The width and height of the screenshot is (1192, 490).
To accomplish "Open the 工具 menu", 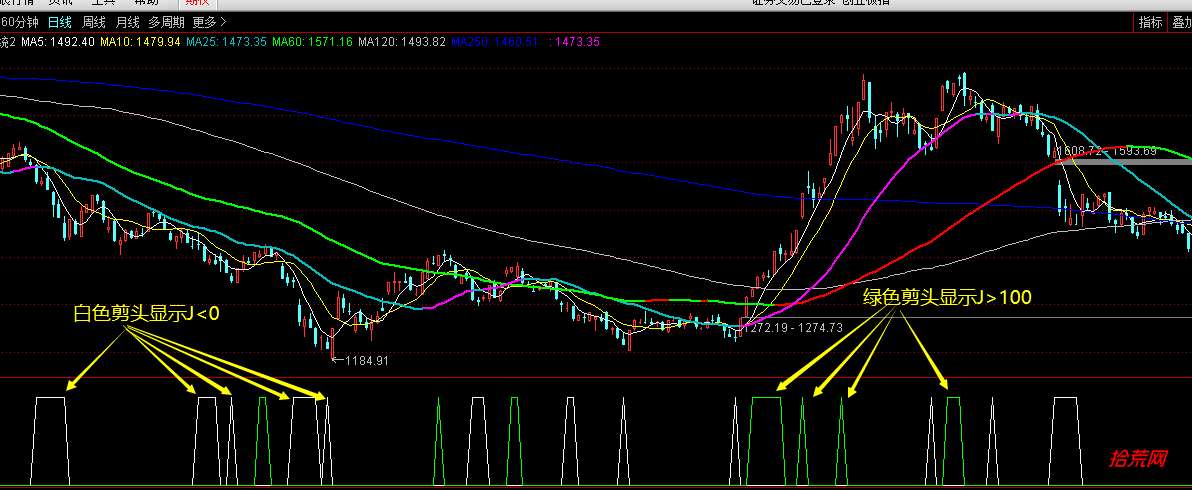I will click(x=103, y=3).
